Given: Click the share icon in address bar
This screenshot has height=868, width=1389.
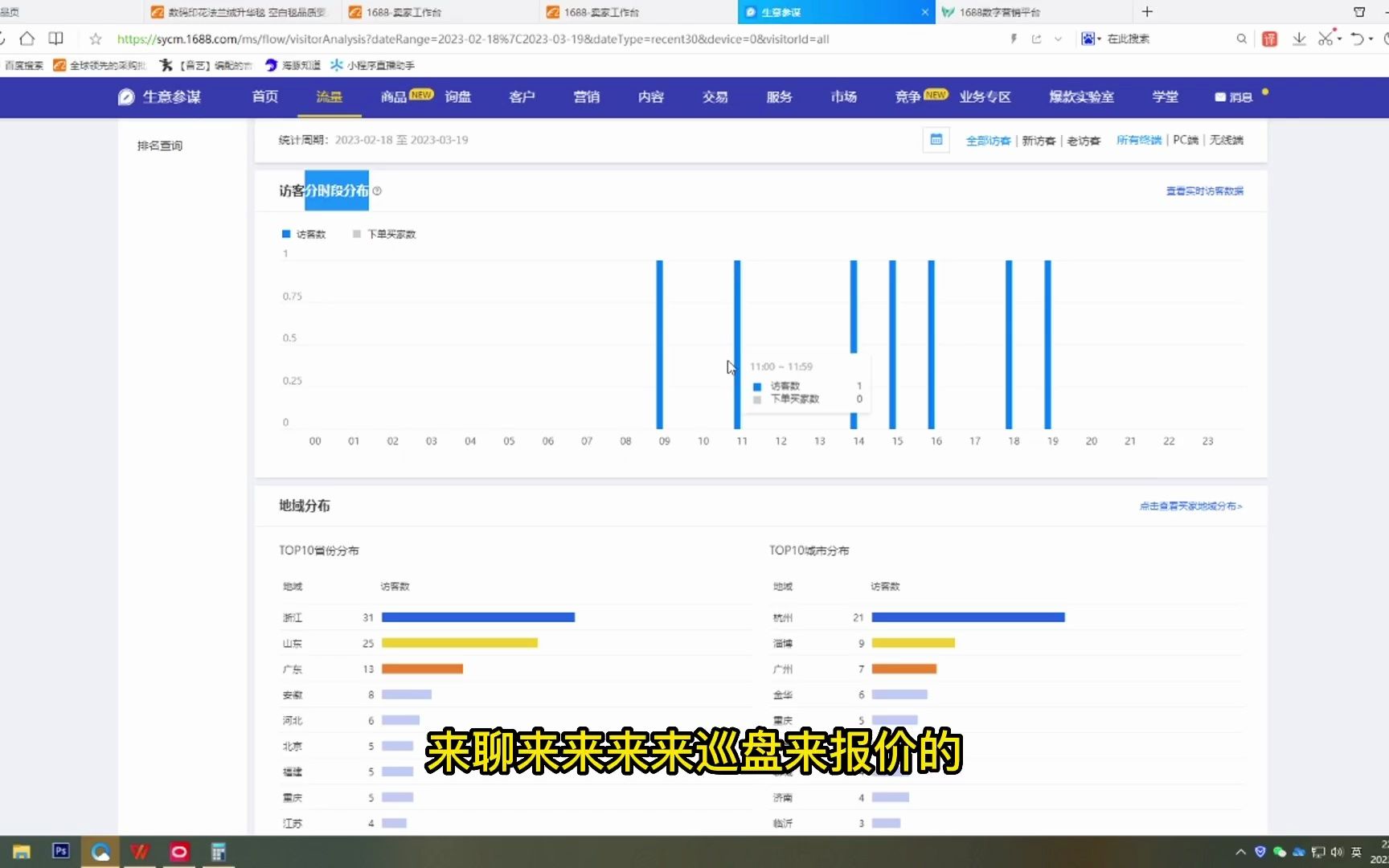Looking at the screenshot, I should (1036, 39).
